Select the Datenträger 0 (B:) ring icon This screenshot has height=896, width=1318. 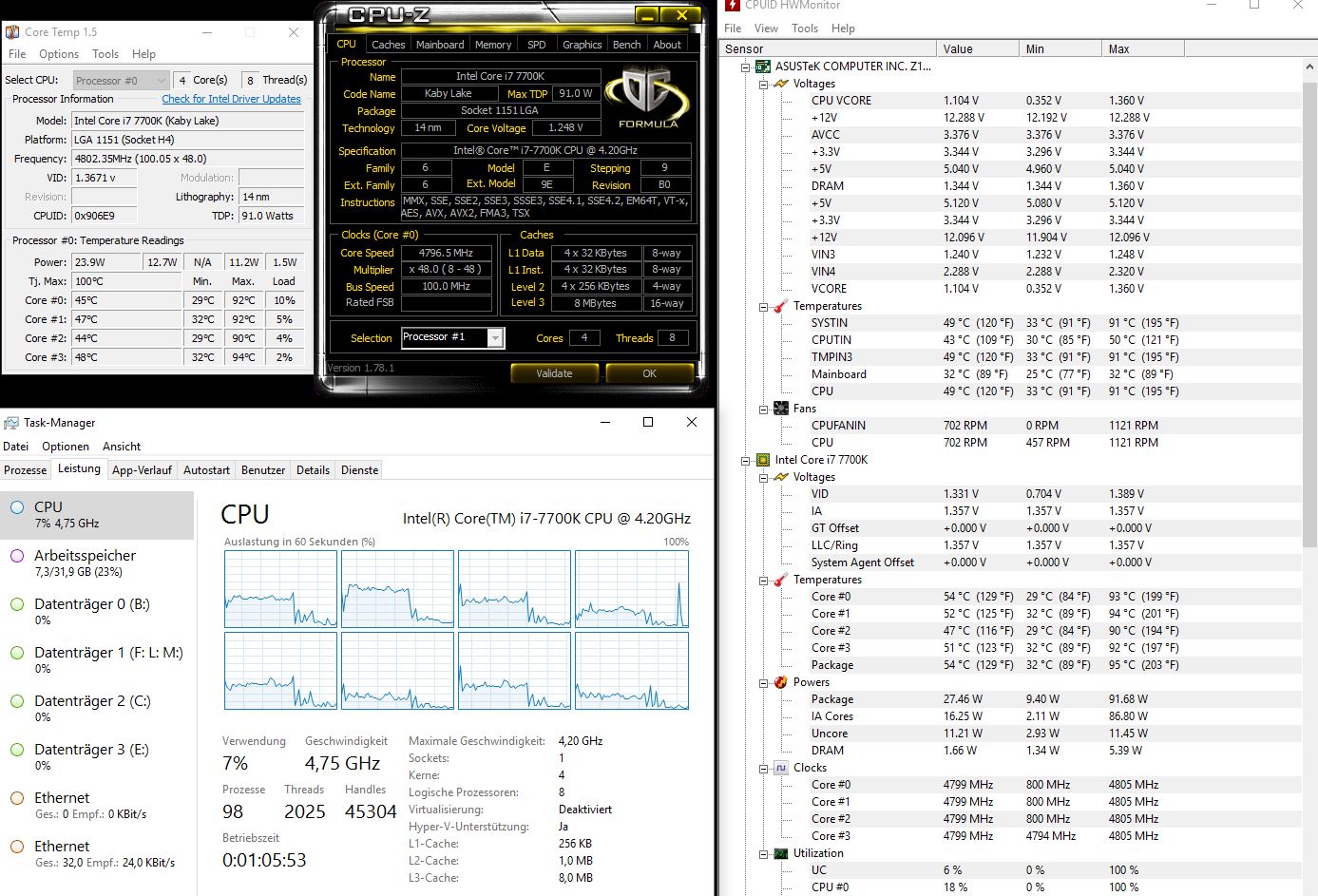(17, 604)
